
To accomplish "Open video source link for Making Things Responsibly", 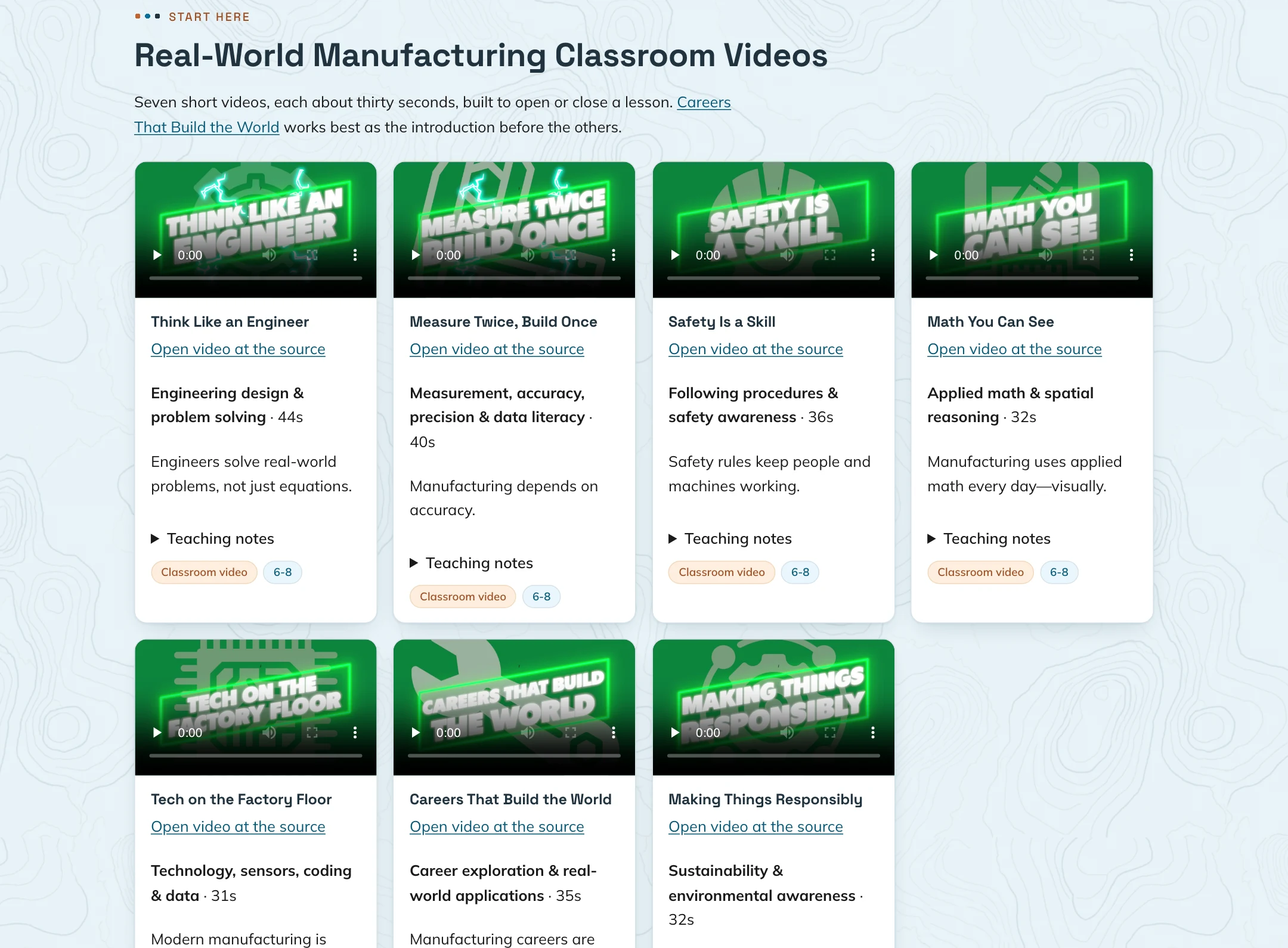I will tap(756, 827).
